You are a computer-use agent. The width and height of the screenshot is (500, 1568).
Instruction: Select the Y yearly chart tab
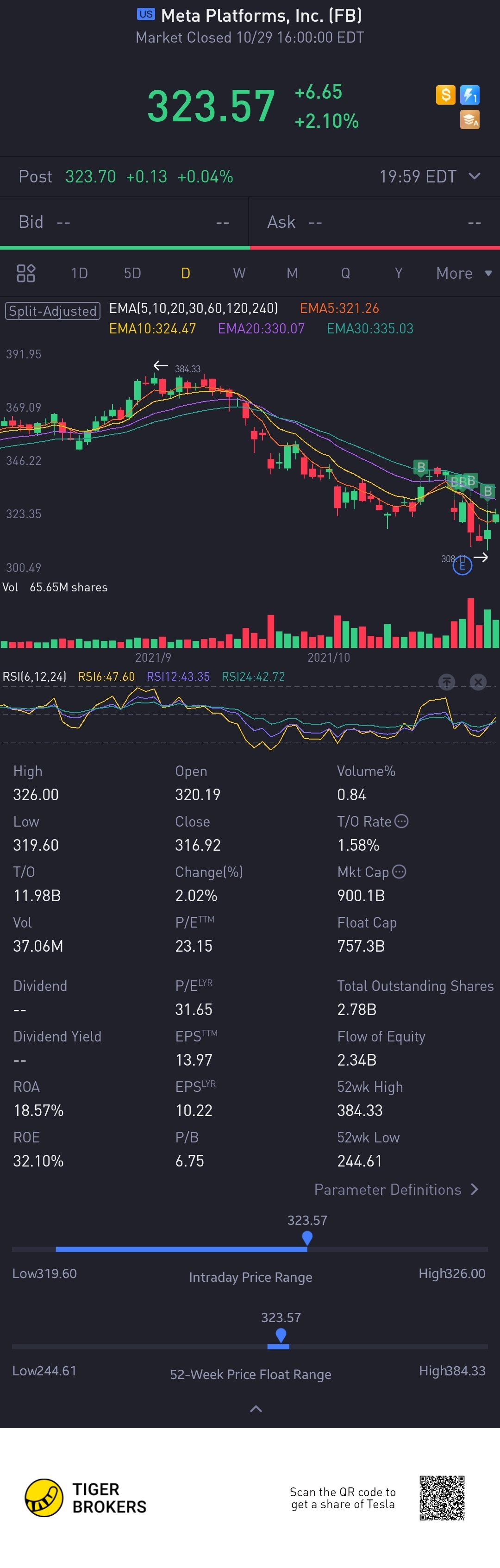point(399,273)
